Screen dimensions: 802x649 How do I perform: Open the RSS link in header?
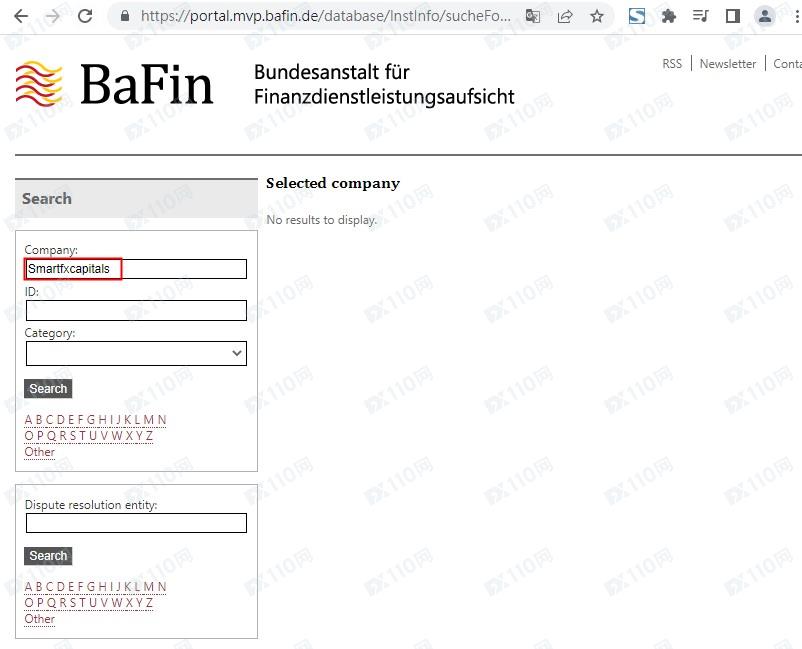click(x=672, y=64)
